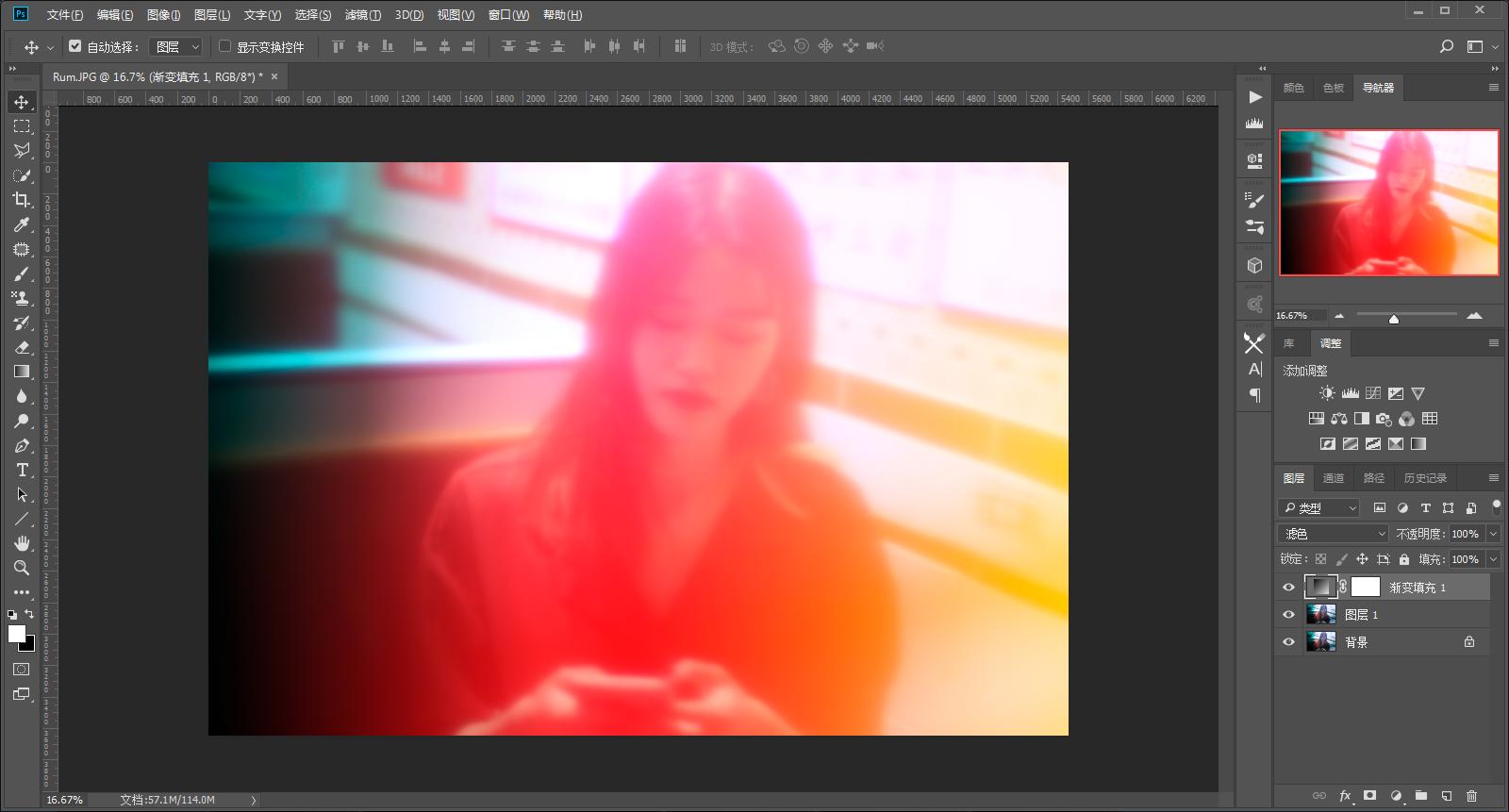This screenshot has width=1509, height=812.
Task: Expand the status bar info arrow
Action: tap(253, 800)
